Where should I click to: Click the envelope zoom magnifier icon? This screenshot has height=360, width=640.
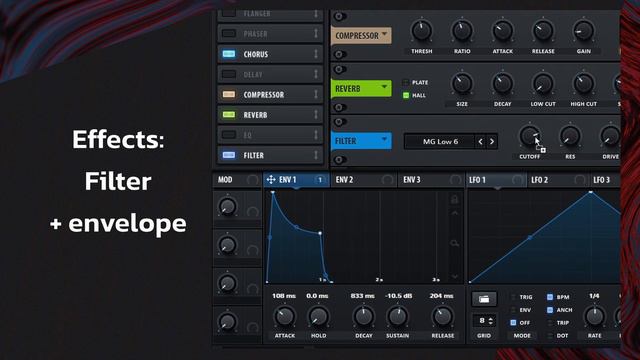pyautogui.click(x=454, y=244)
